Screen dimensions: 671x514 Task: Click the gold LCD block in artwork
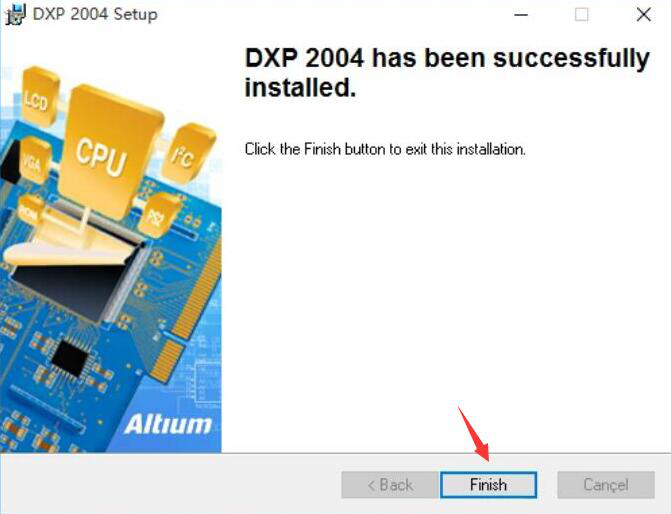click(x=39, y=96)
